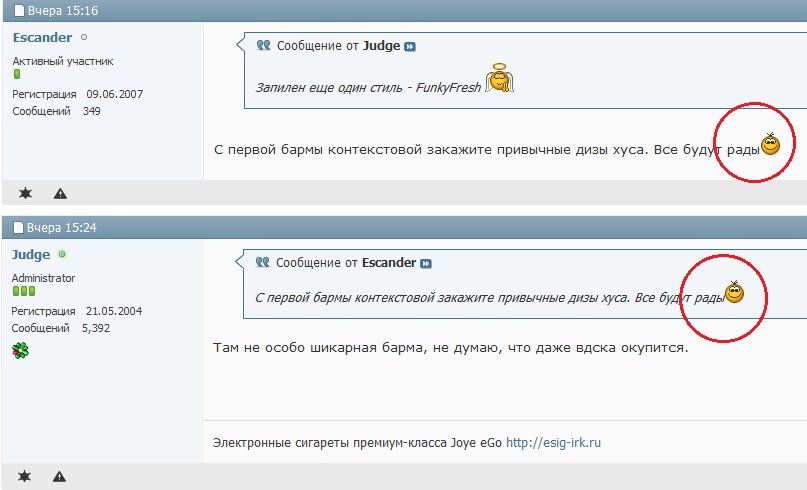This screenshot has height=490, width=807.
Task: Click 'Administrator' user title
Action: coord(43,278)
